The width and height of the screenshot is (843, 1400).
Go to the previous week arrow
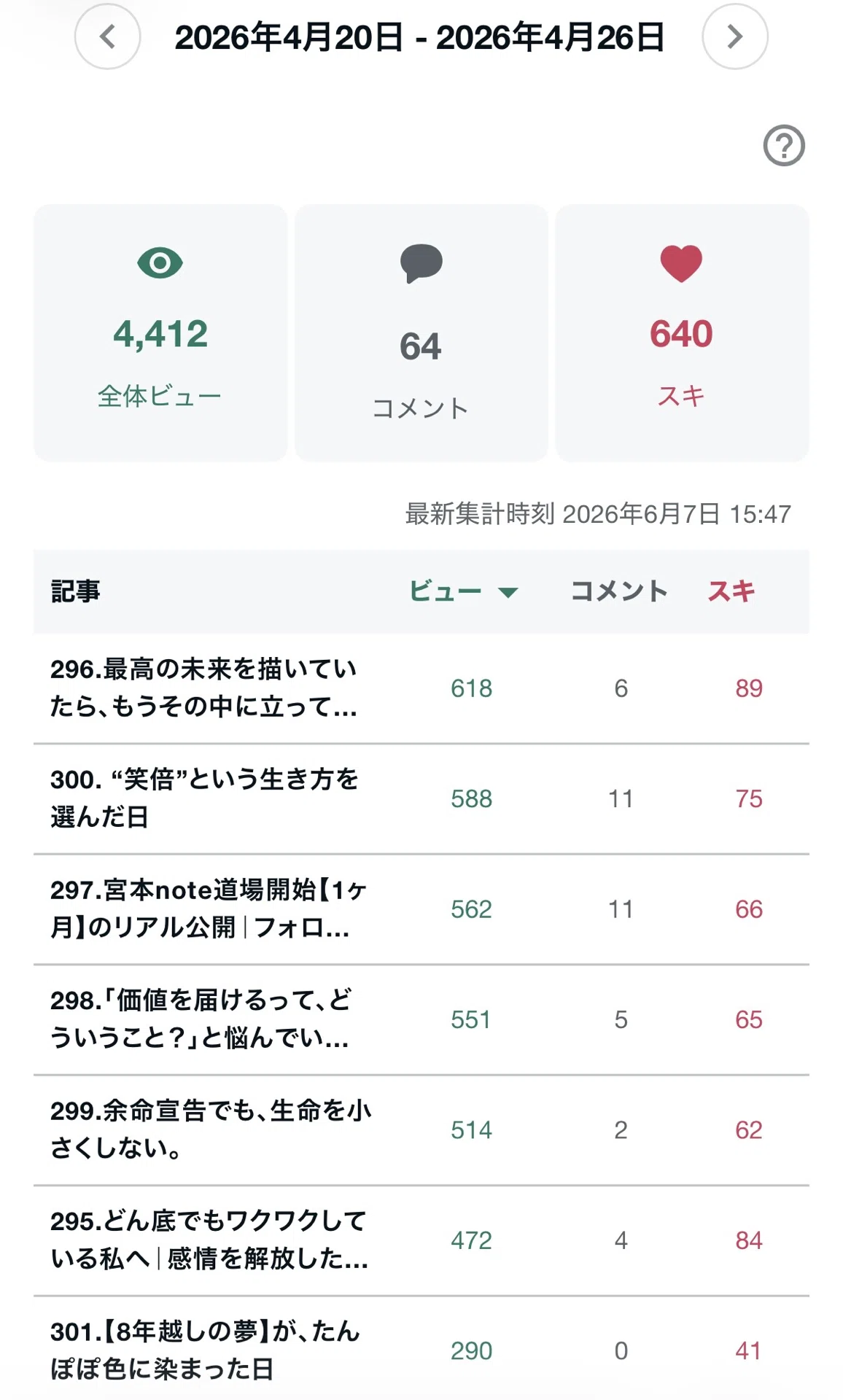pos(107,36)
